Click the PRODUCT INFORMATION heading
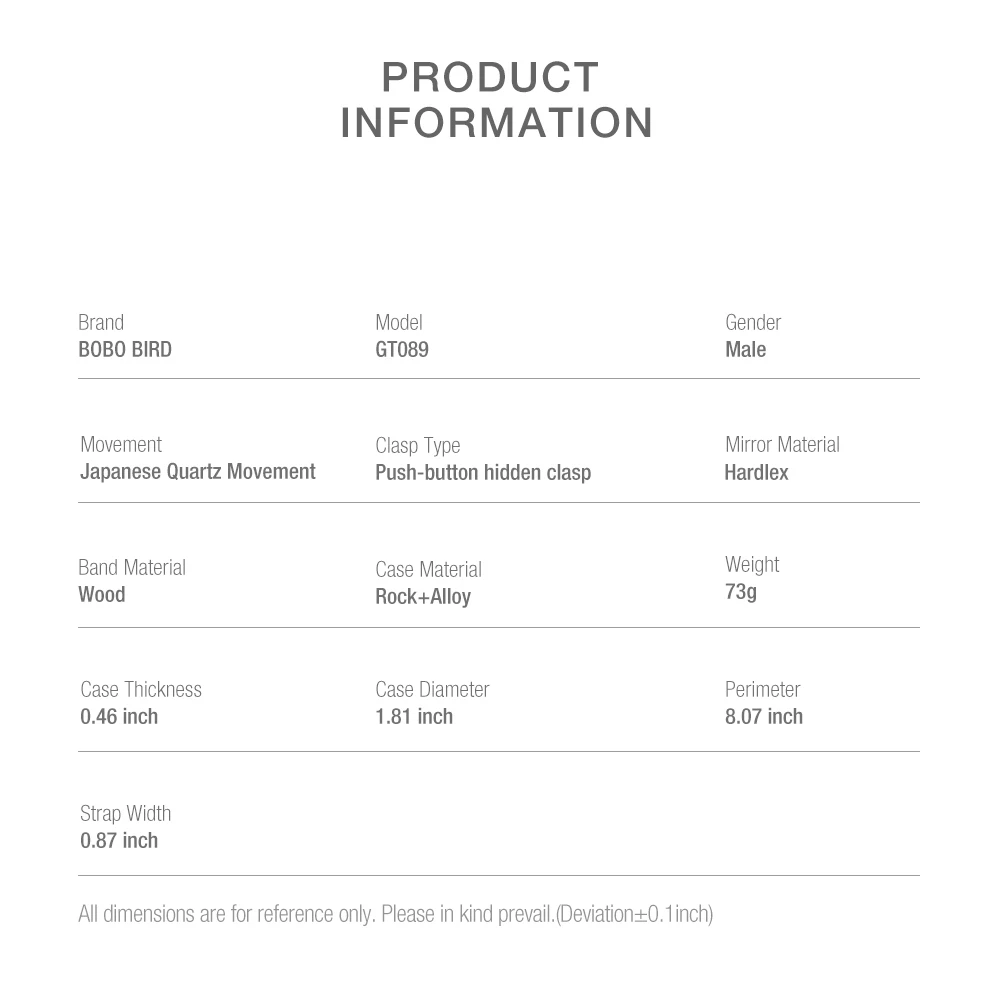This screenshot has width=1000, height=987. (496, 100)
